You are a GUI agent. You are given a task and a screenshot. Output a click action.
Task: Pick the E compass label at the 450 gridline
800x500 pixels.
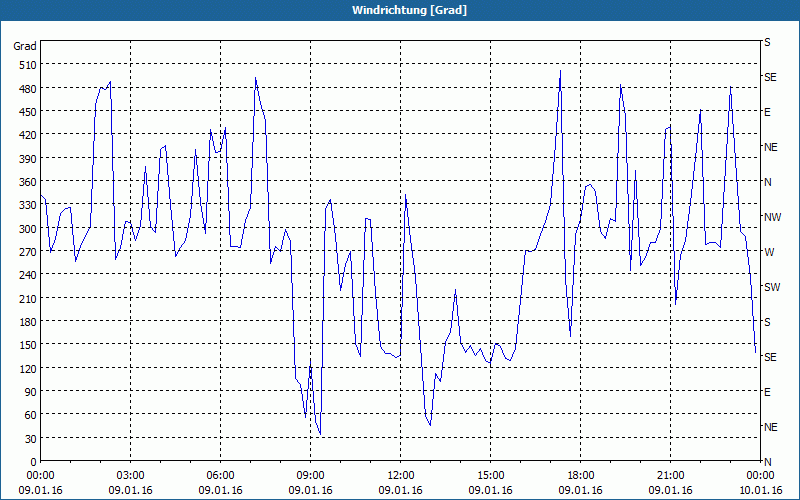pos(767,112)
